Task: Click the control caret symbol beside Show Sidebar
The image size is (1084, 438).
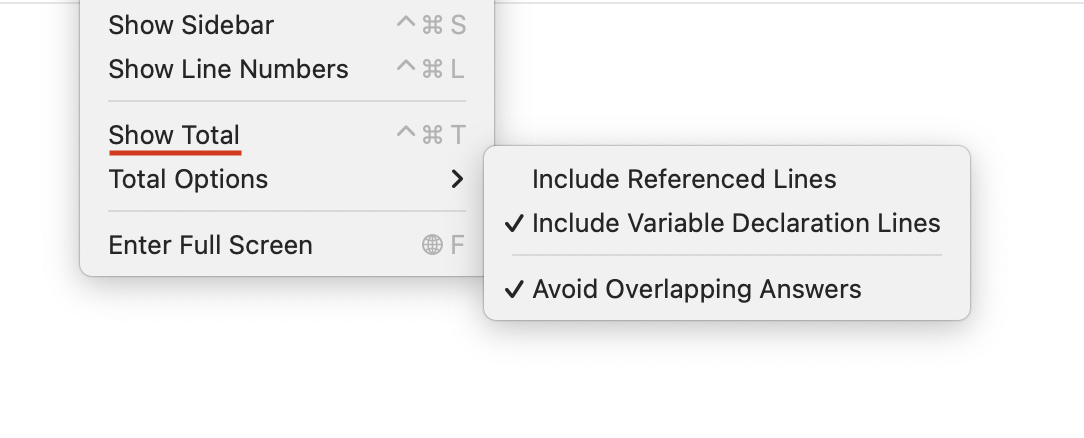Action: point(406,21)
